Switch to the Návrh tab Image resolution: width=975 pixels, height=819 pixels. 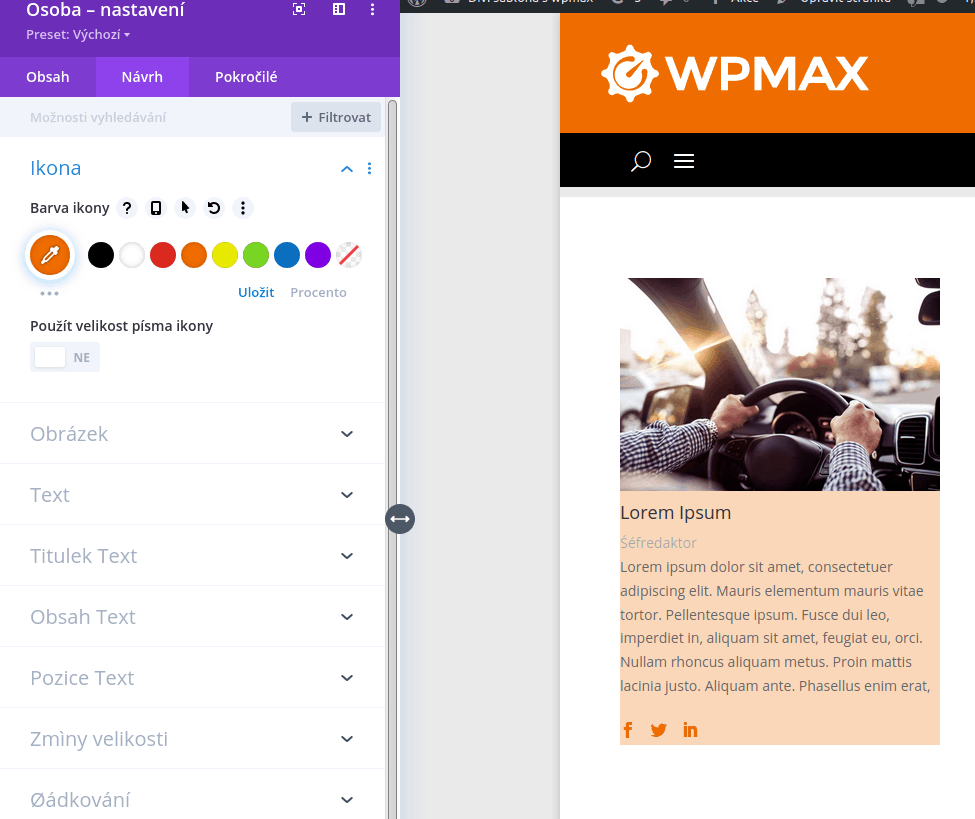(142, 77)
